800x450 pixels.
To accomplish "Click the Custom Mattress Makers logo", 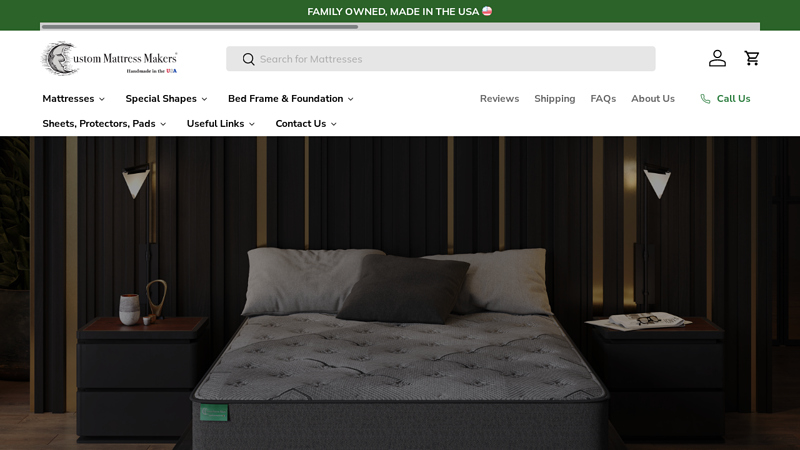I will click(110, 59).
